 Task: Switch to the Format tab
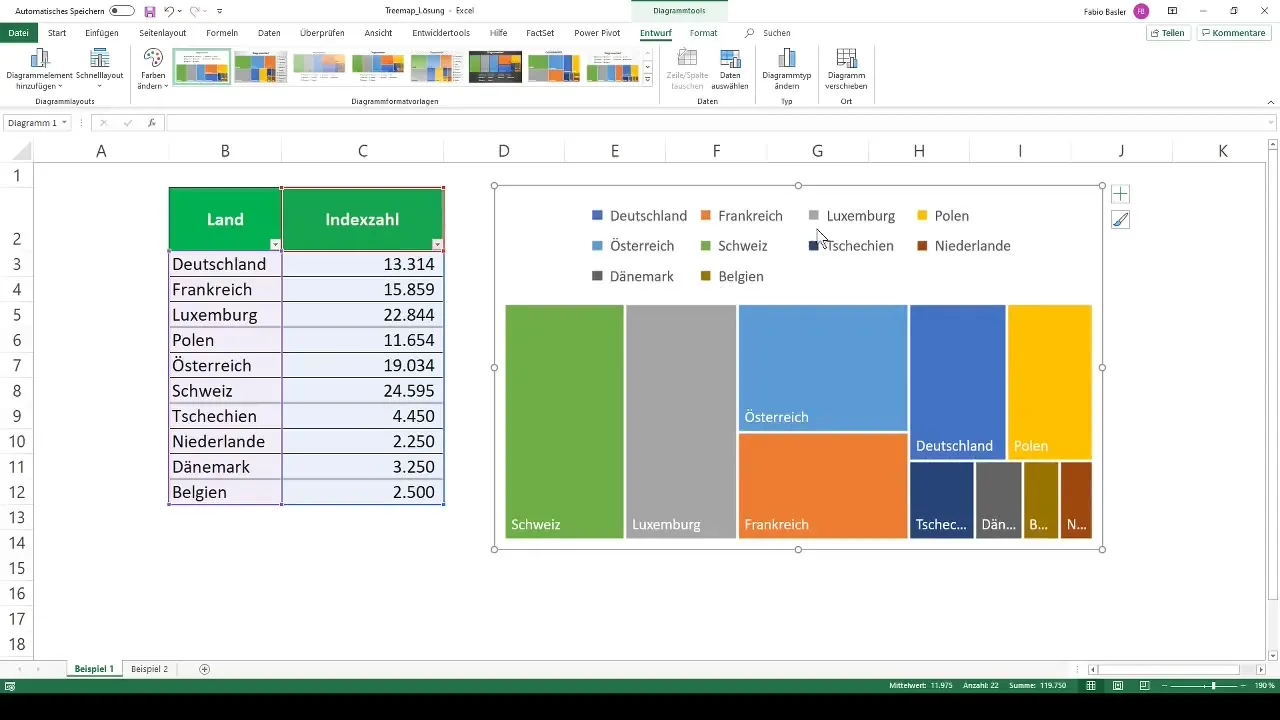pos(703,33)
